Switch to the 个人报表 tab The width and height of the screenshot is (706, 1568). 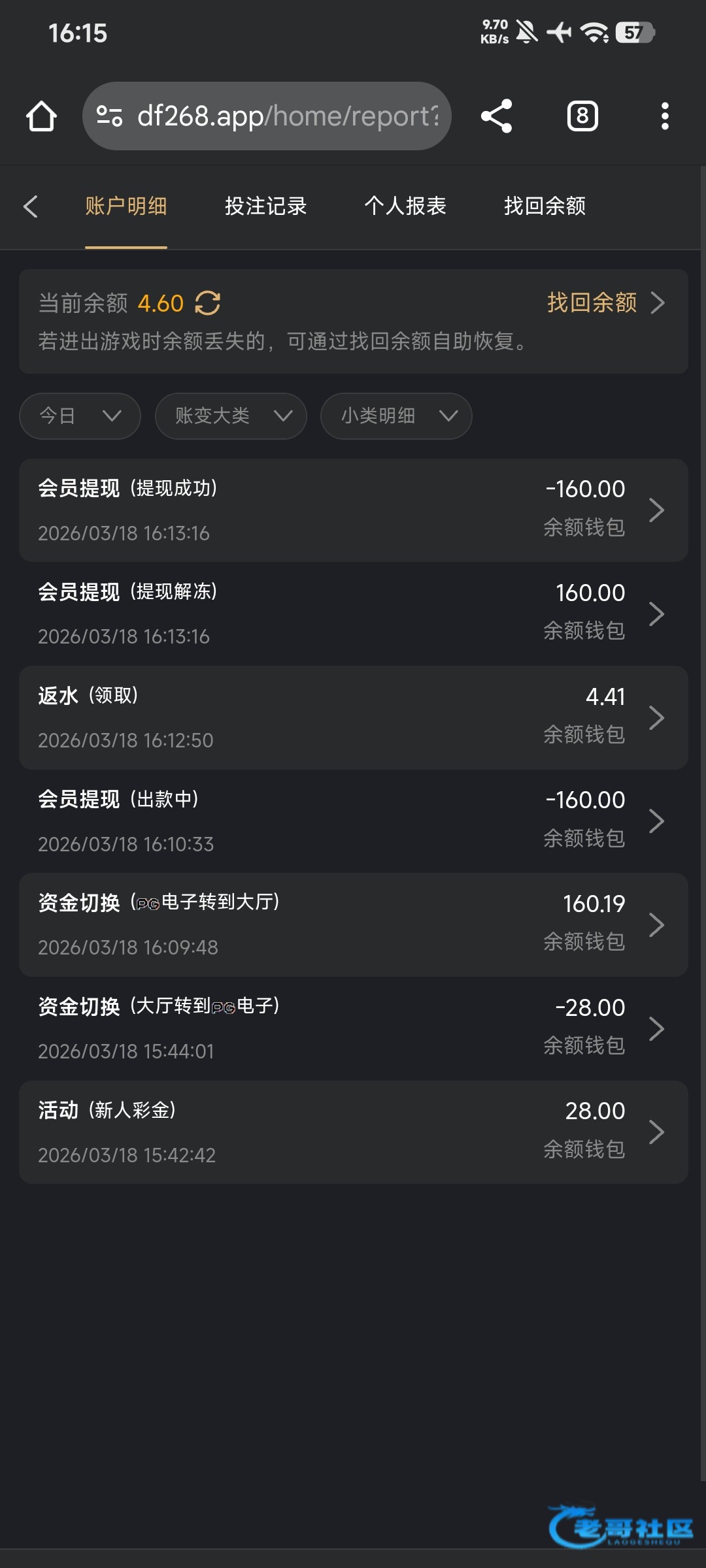click(x=405, y=206)
